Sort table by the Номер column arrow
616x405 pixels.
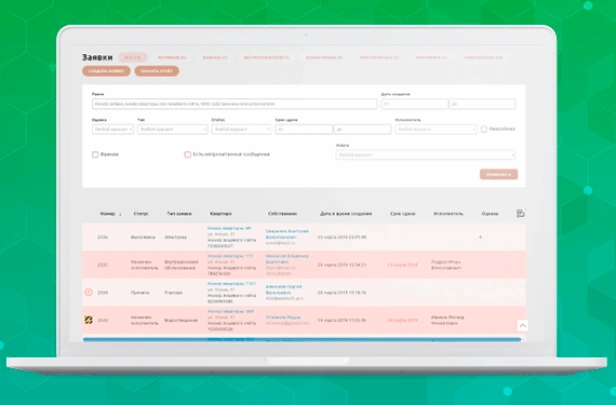121,214
